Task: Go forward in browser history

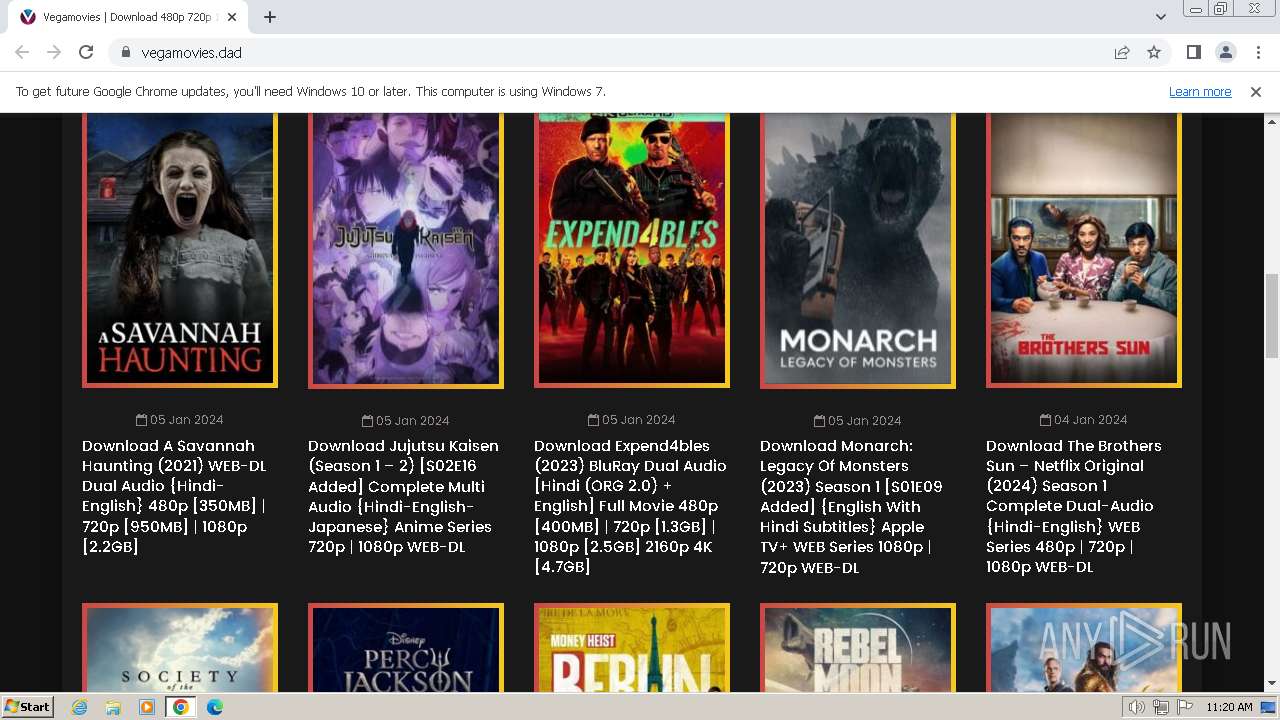Action: pyautogui.click(x=54, y=53)
